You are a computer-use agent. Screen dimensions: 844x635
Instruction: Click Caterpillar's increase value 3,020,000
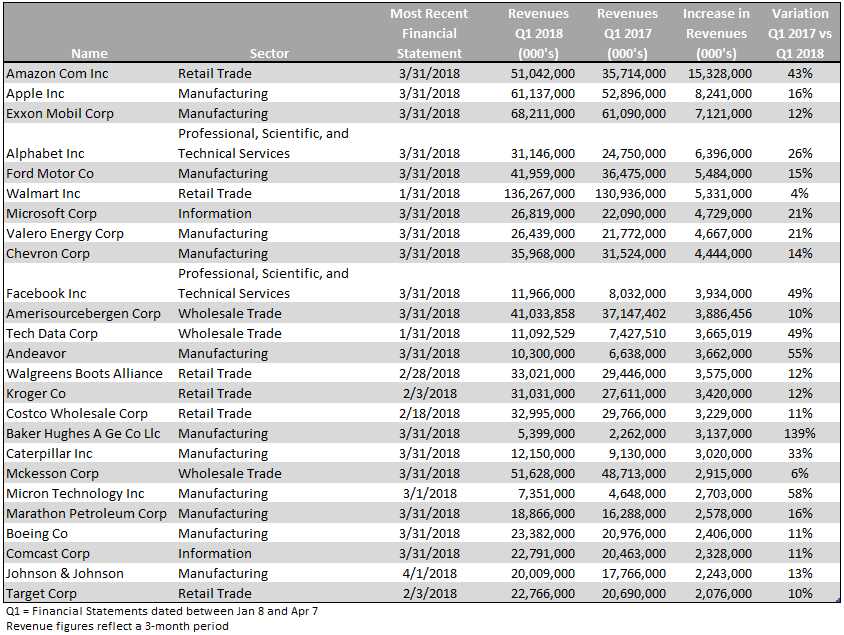coord(723,454)
